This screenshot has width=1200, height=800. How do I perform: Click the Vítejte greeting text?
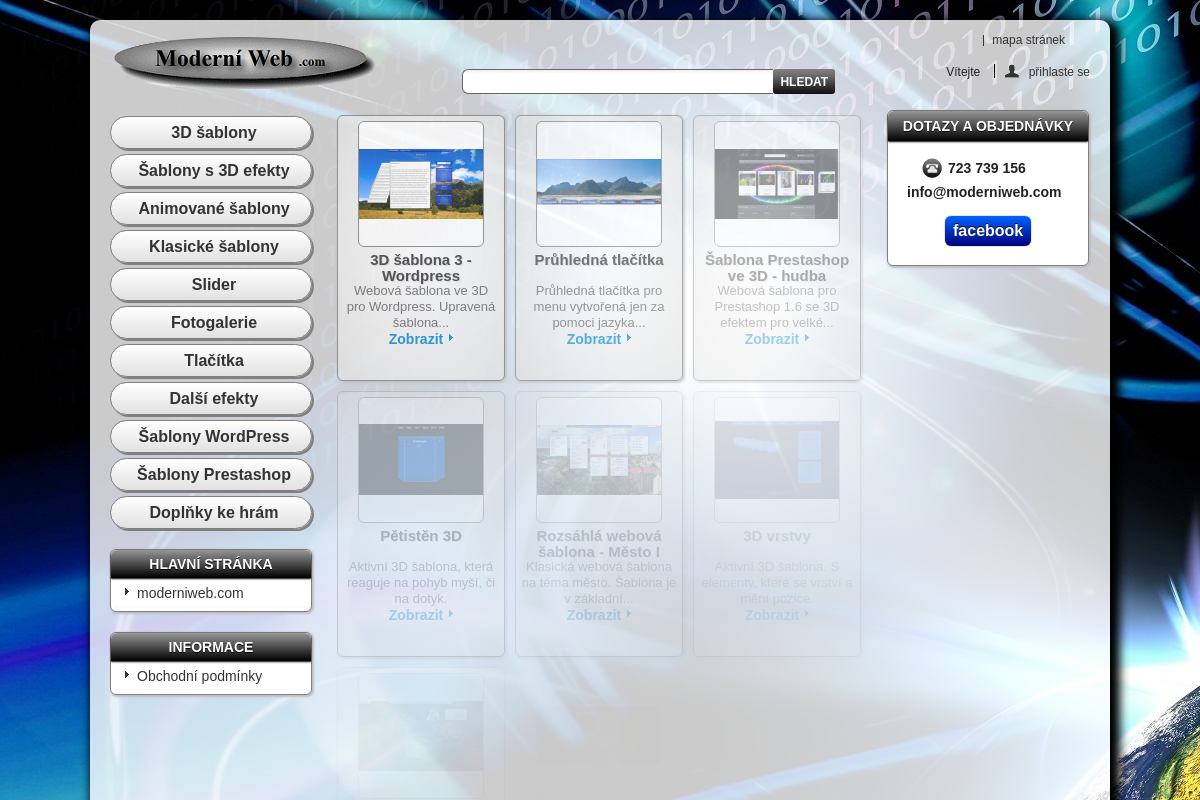coord(963,72)
